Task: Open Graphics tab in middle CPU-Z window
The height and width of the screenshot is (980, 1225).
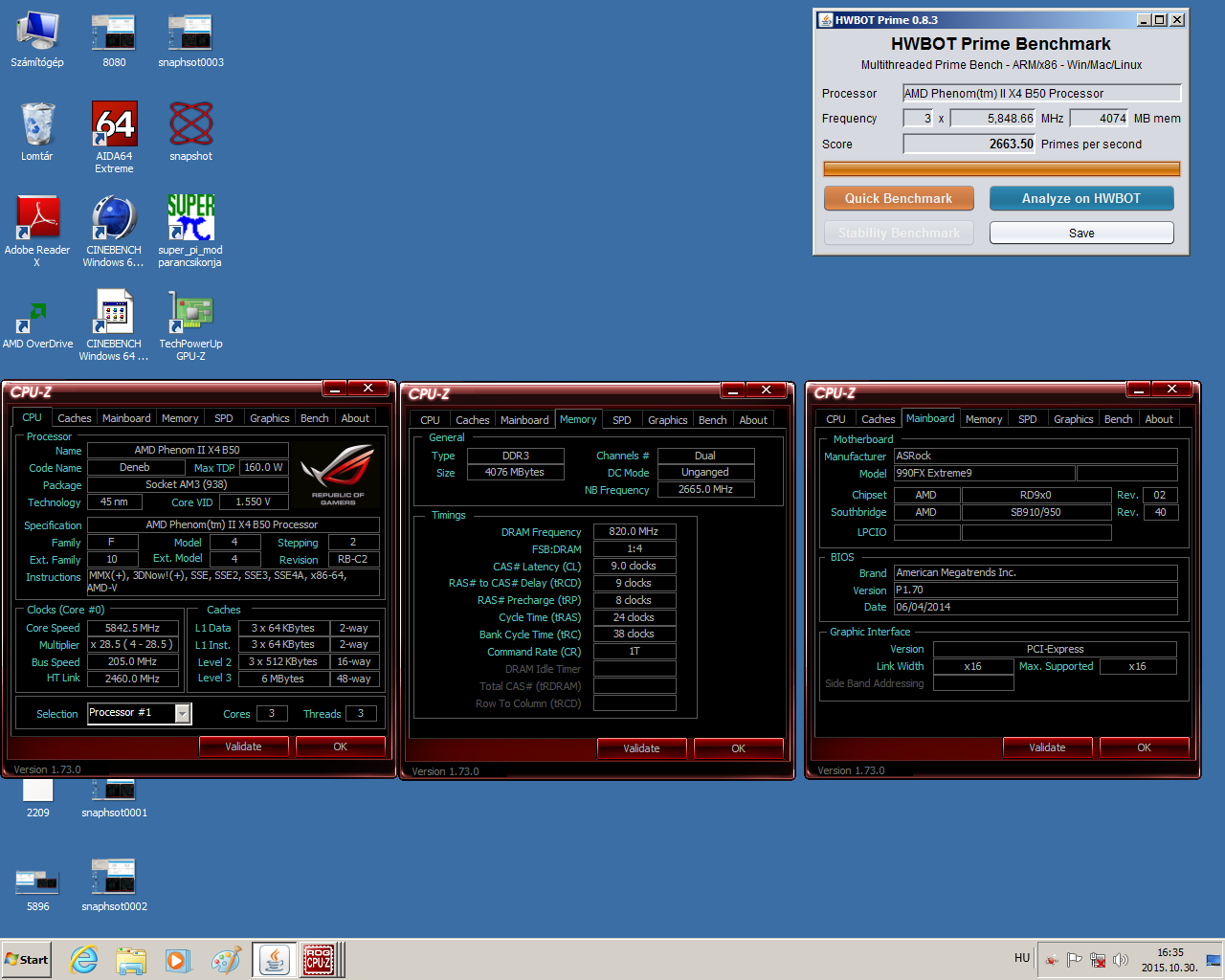Action: pos(668,420)
